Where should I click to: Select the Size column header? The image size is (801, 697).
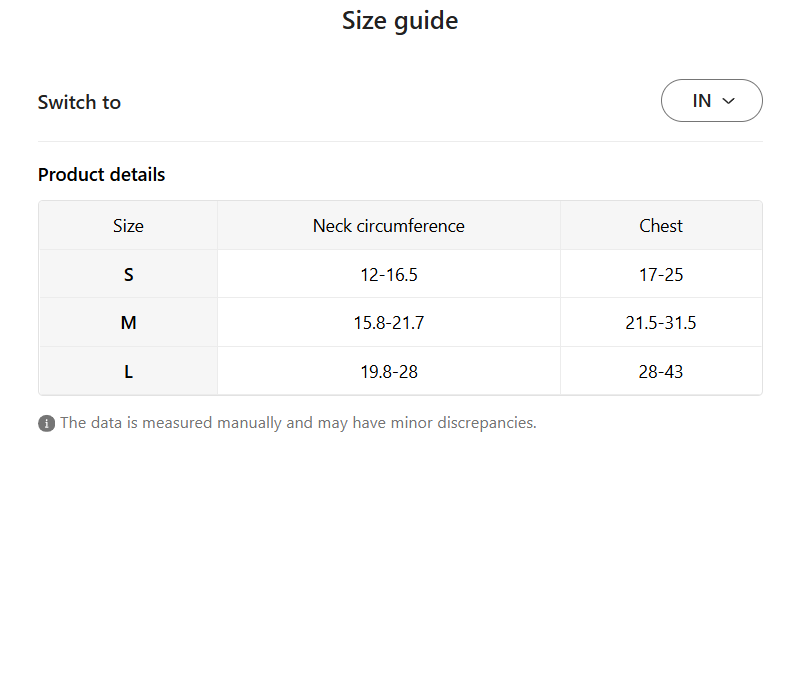coord(128,226)
